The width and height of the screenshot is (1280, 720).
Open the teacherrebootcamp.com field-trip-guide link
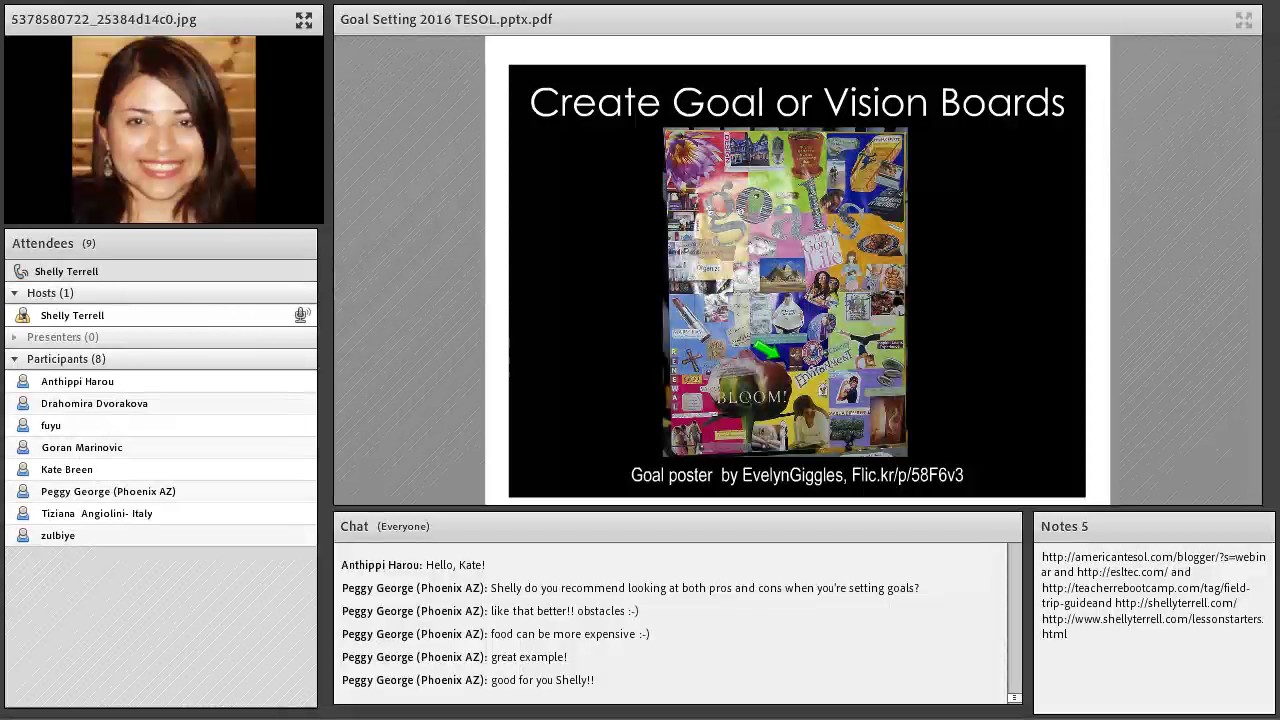tap(1145, 596)
